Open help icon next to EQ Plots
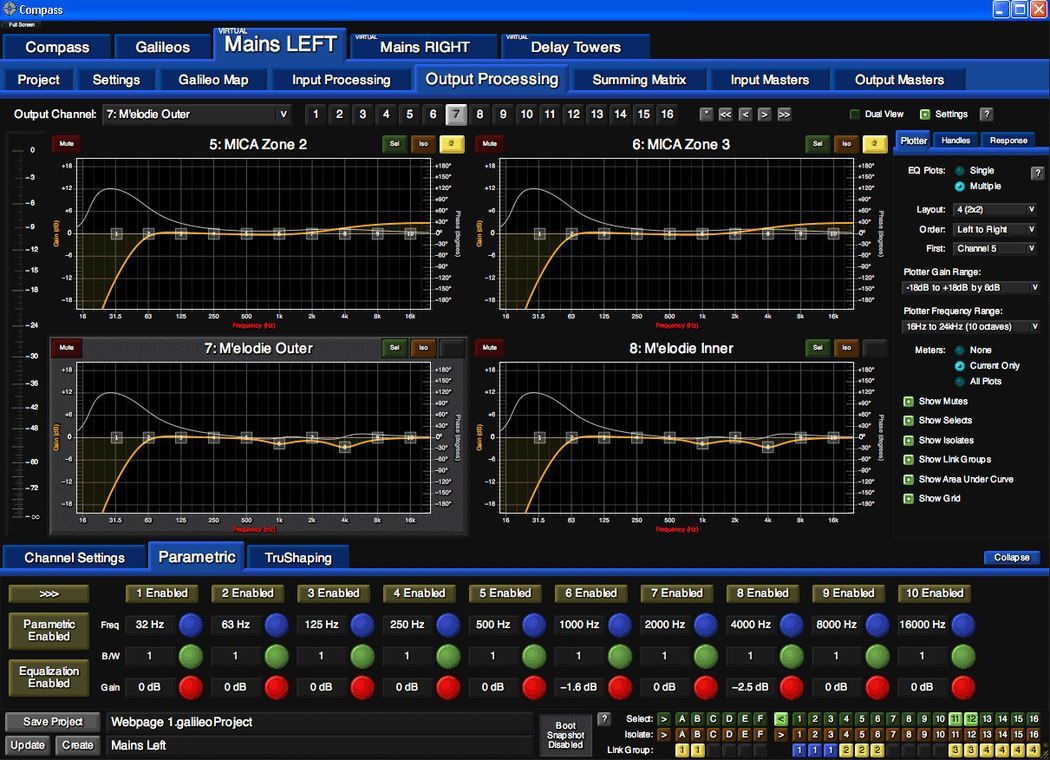This screenshot has width=1050, height=760. coord(1037,173)
